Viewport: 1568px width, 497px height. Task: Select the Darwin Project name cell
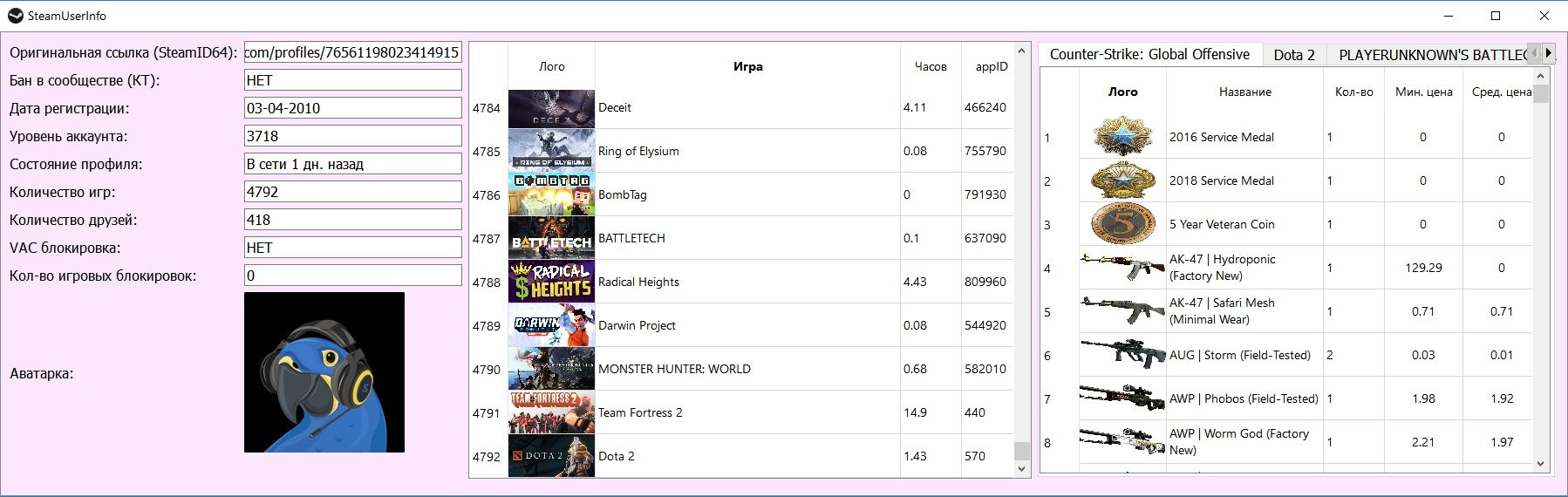pyautogui.click(x=747, y=325)
